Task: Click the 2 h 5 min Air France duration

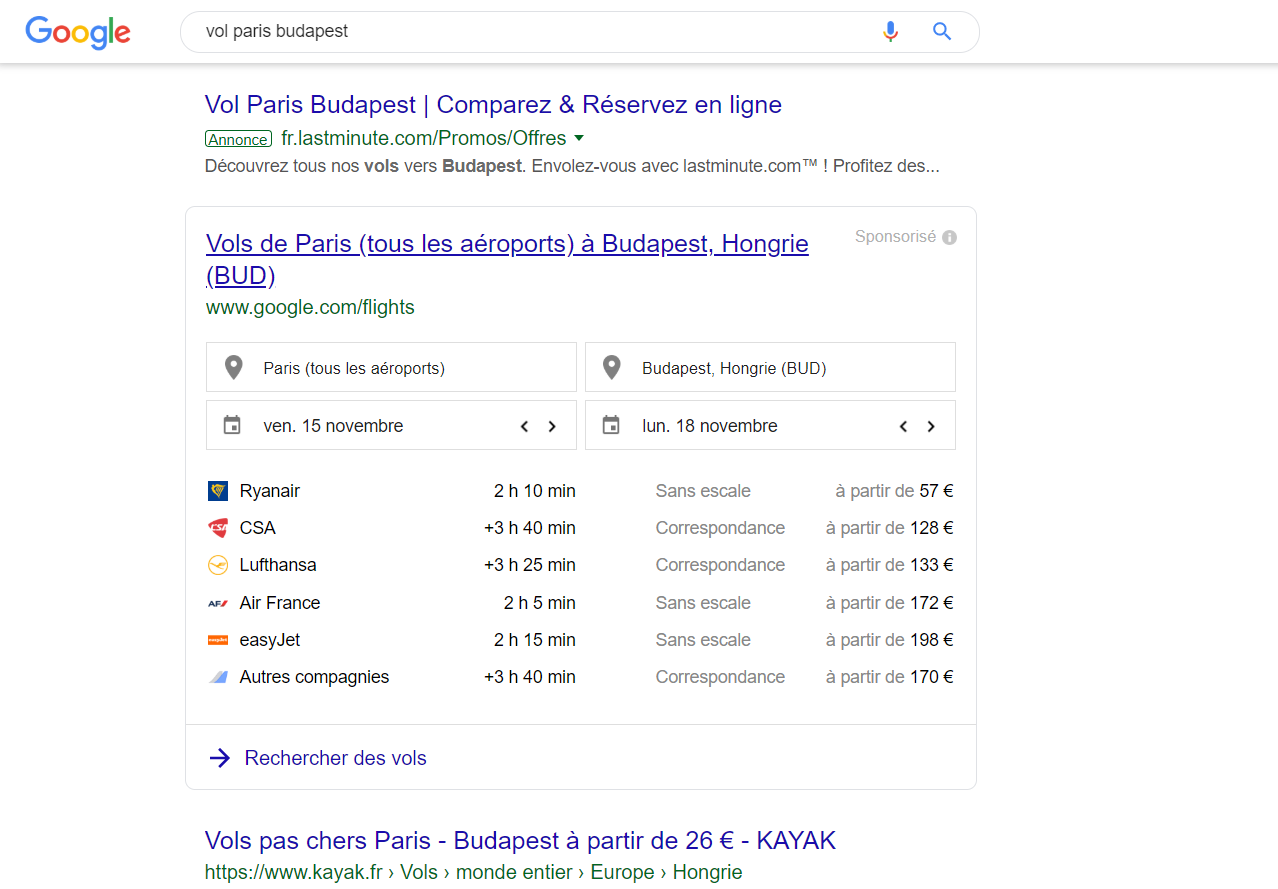Action: coord(540,603)
